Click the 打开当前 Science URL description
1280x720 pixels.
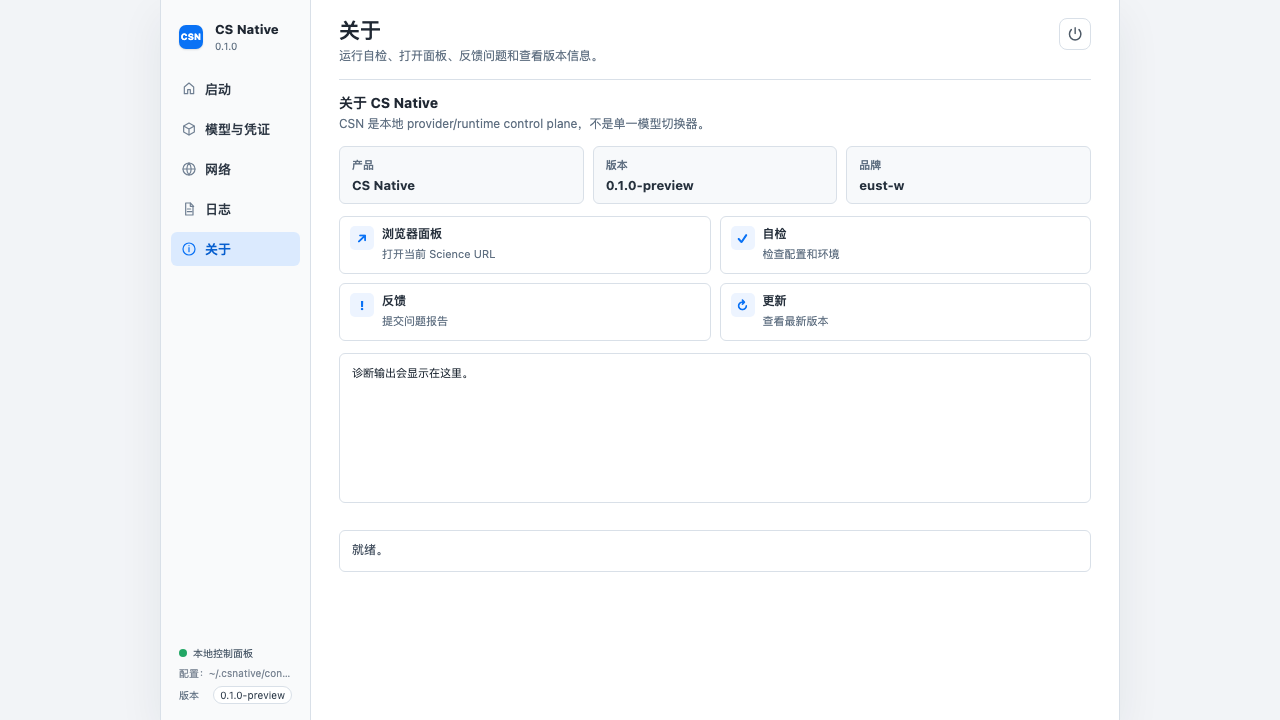pyautogui.click(x=438, y=254)
